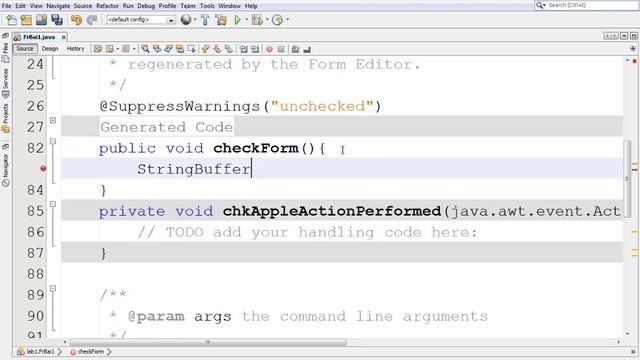
Task: Show the opened documents list arrow
Action: point(624,36)
